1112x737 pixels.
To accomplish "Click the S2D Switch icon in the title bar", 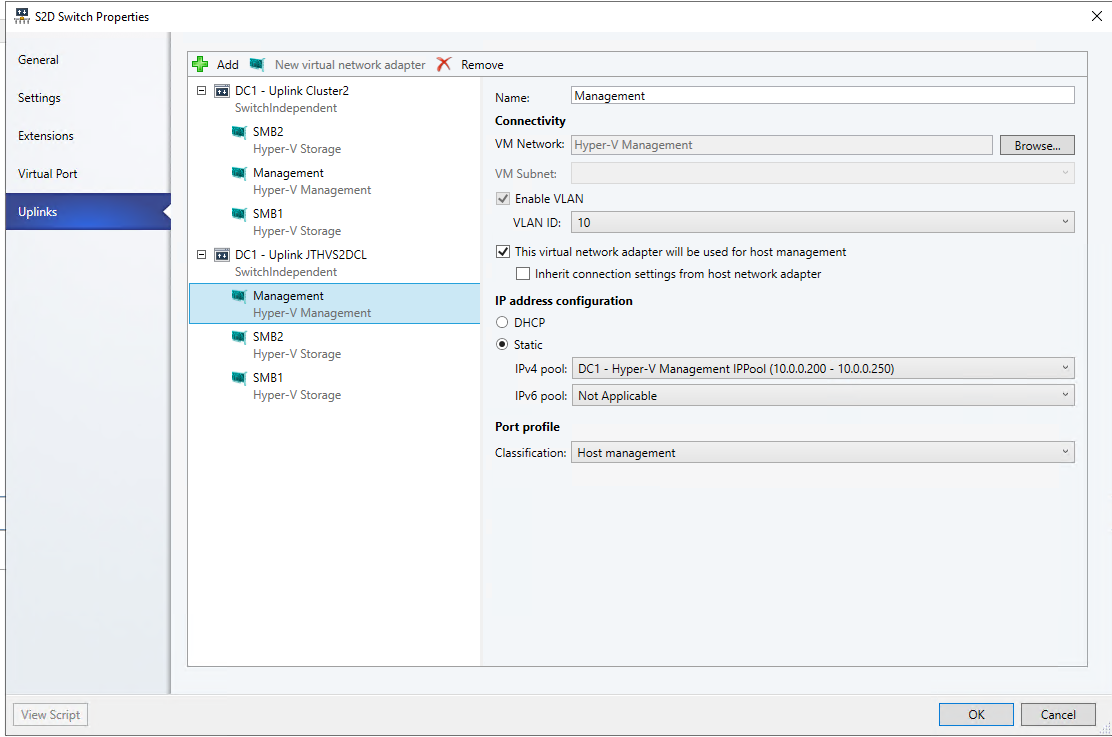I will (23, 15).
